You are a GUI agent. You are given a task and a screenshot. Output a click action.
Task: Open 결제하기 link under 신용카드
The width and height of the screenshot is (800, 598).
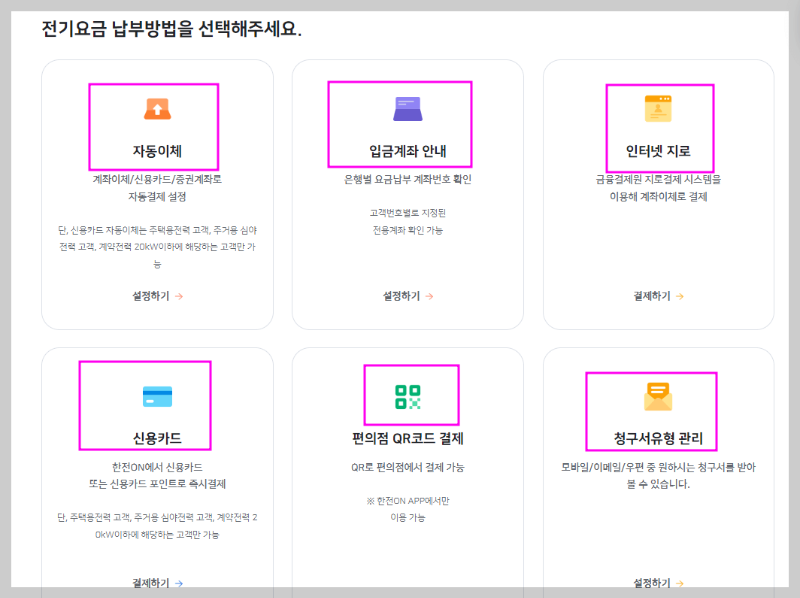pyautogui.click(x=157, y=583)
